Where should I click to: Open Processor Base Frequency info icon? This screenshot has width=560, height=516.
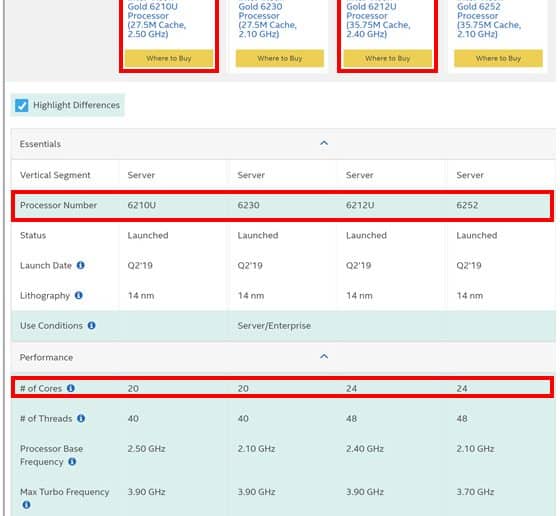tap(72, 462)
